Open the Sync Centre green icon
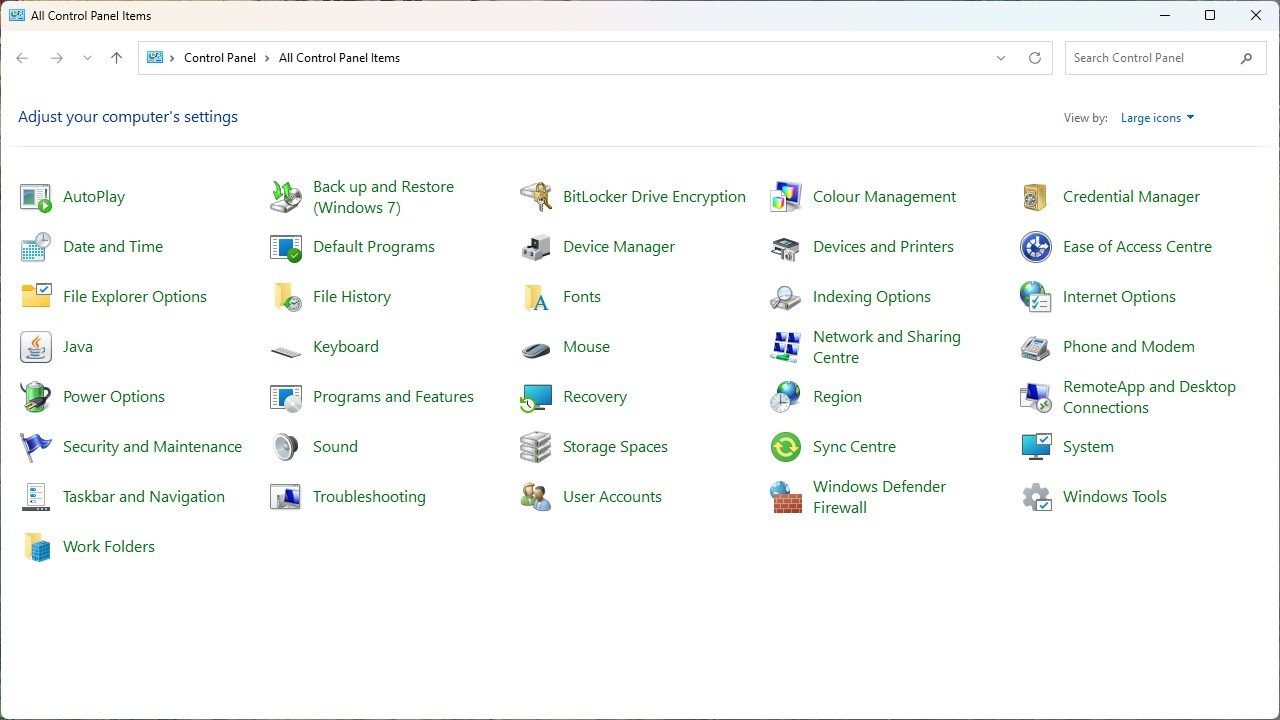 786,447
